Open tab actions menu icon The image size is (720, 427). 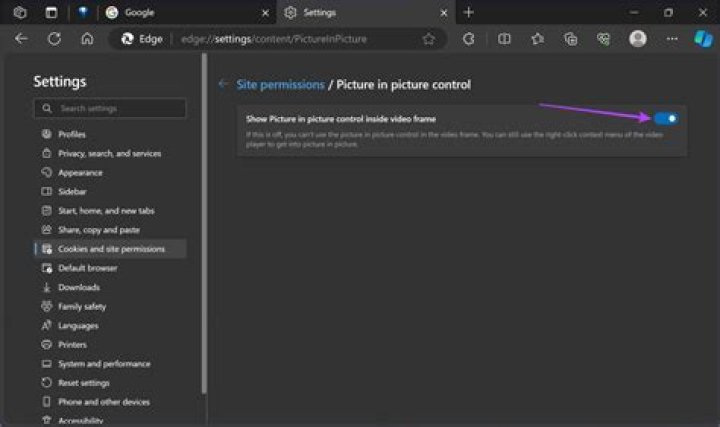tap(51, 12)
